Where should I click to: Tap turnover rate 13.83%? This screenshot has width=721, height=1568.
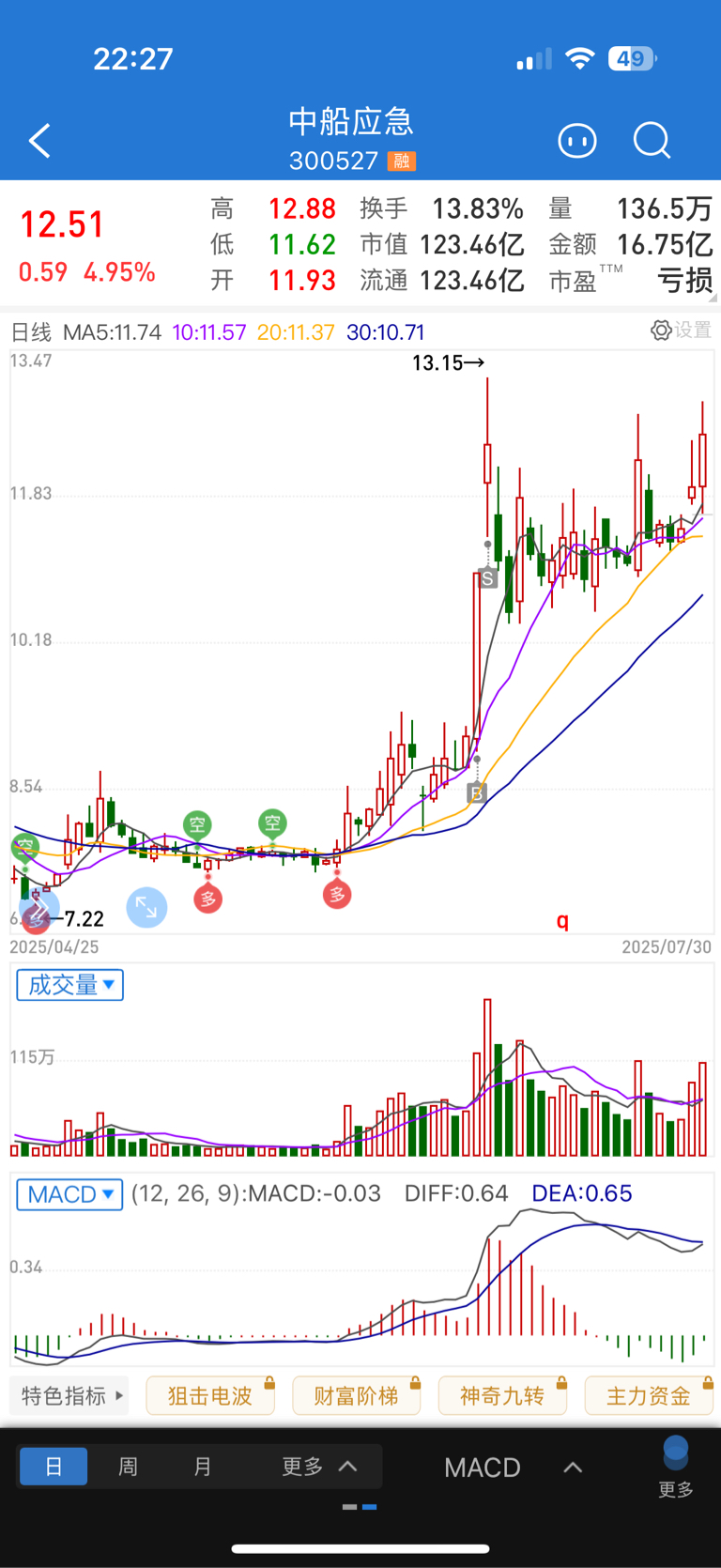click(477, 208)
